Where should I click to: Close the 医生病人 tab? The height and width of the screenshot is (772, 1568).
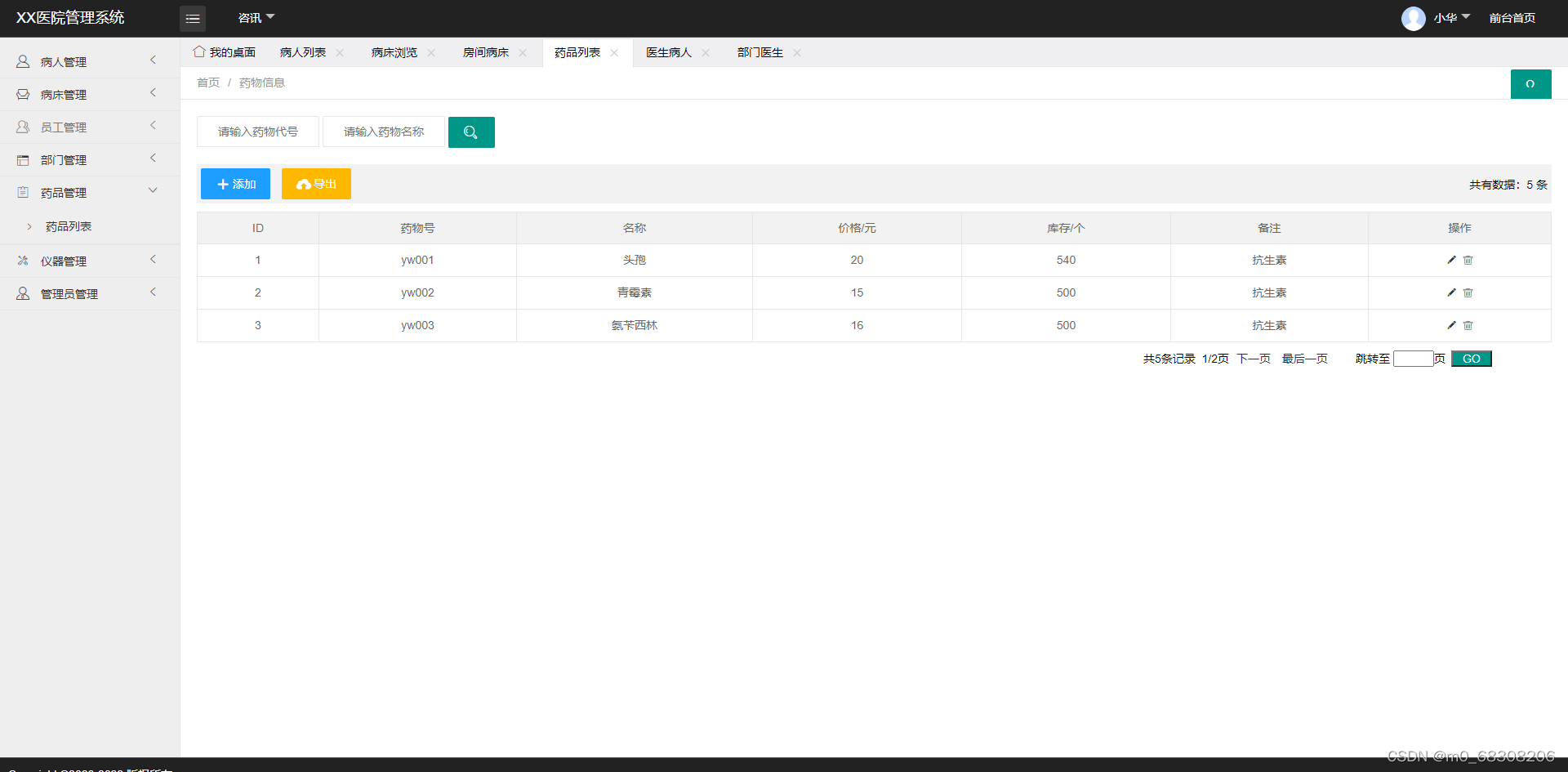(706, 52)
